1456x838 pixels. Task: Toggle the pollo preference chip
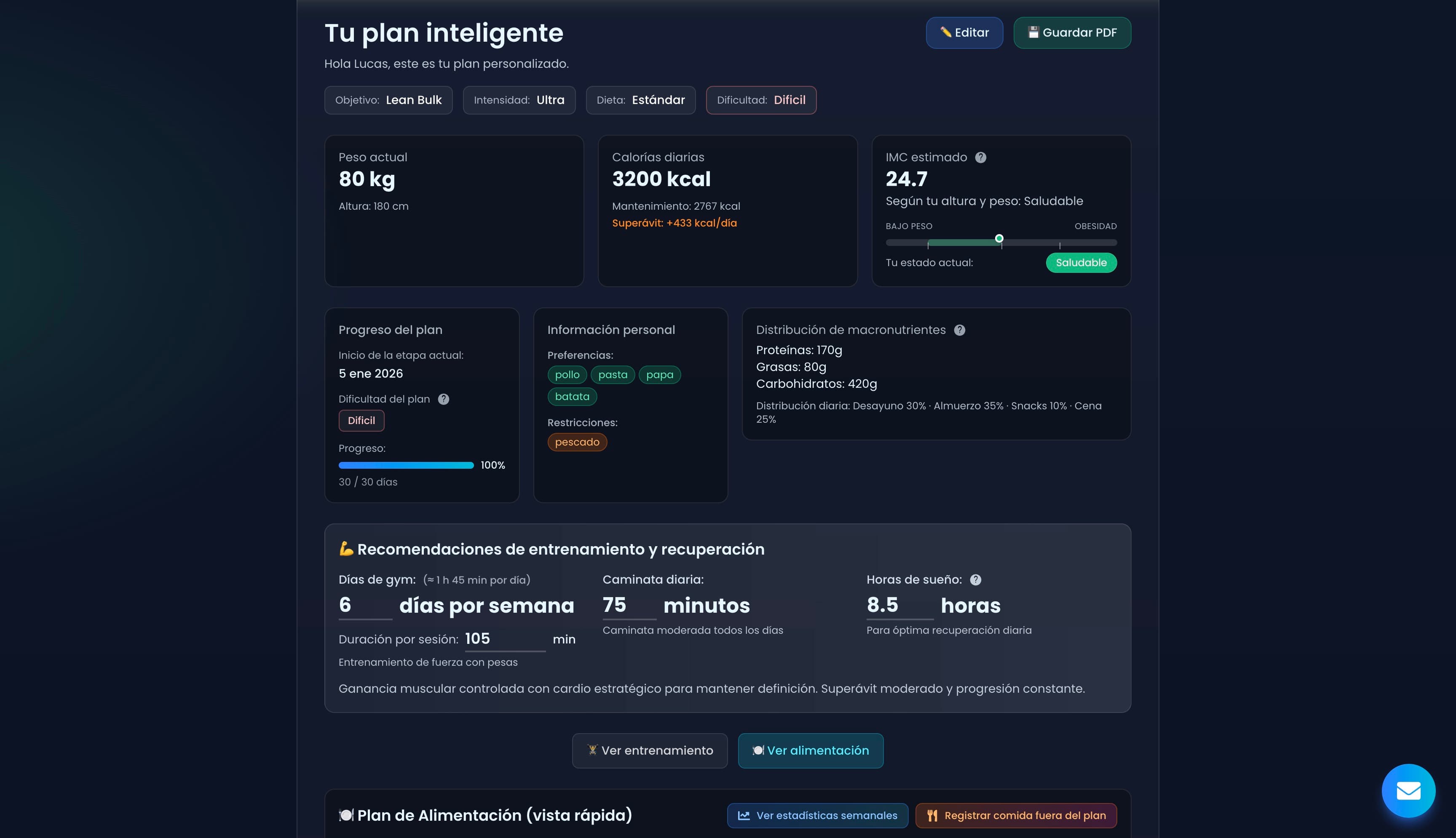click(567, 375)
